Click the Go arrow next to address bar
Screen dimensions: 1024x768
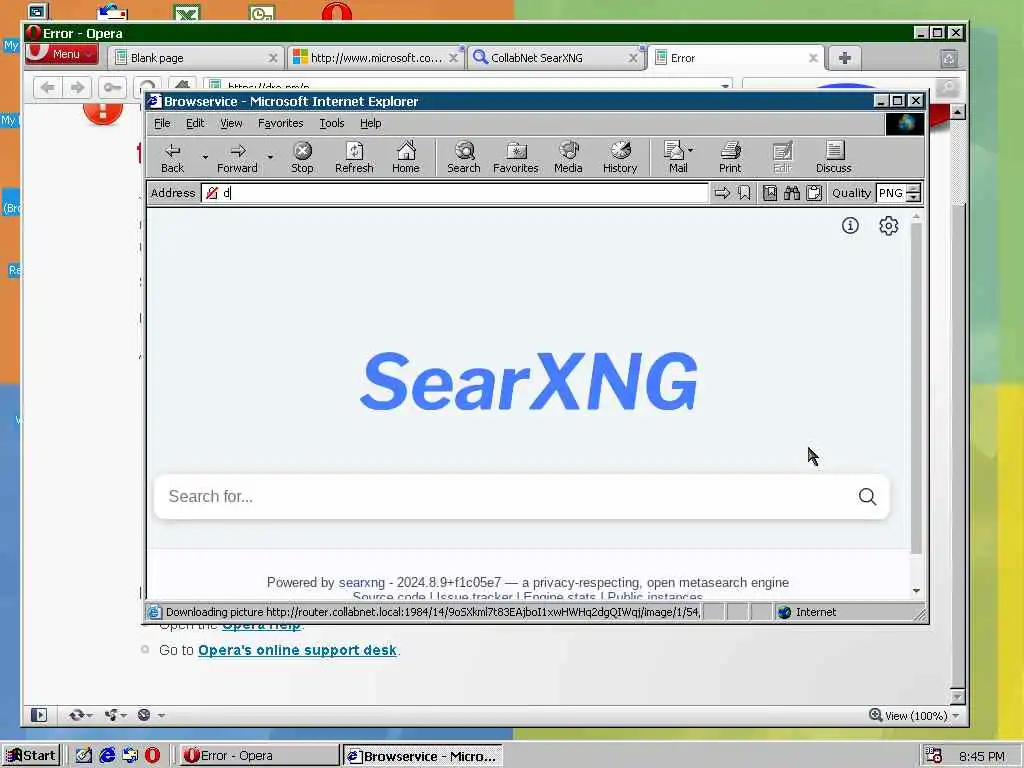722,193
